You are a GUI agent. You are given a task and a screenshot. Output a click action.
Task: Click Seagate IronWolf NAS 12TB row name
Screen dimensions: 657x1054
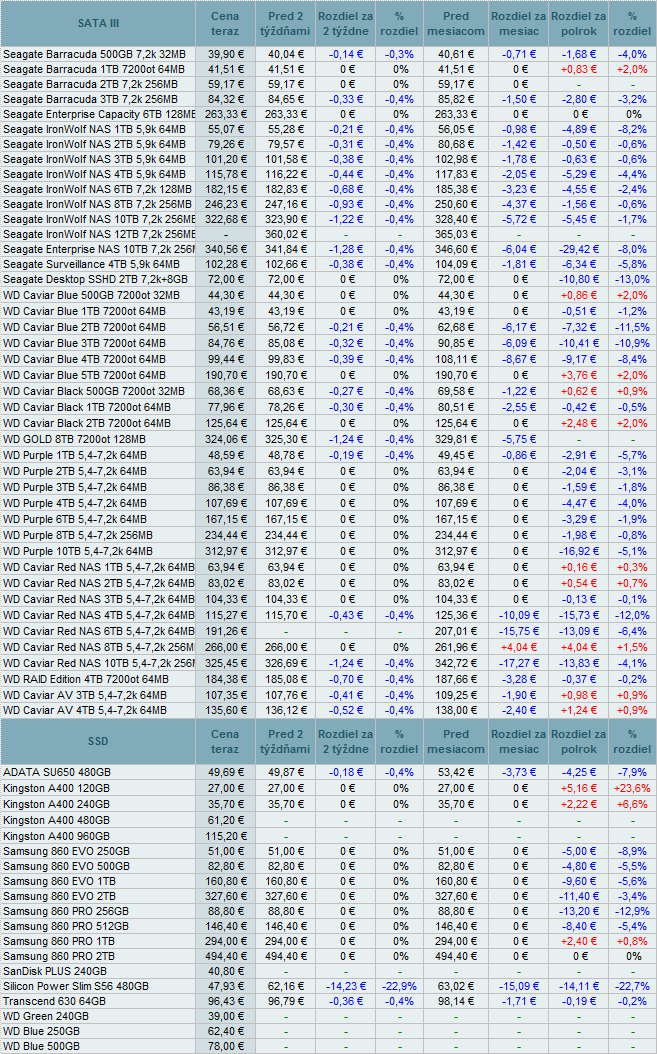coord(99,234)
